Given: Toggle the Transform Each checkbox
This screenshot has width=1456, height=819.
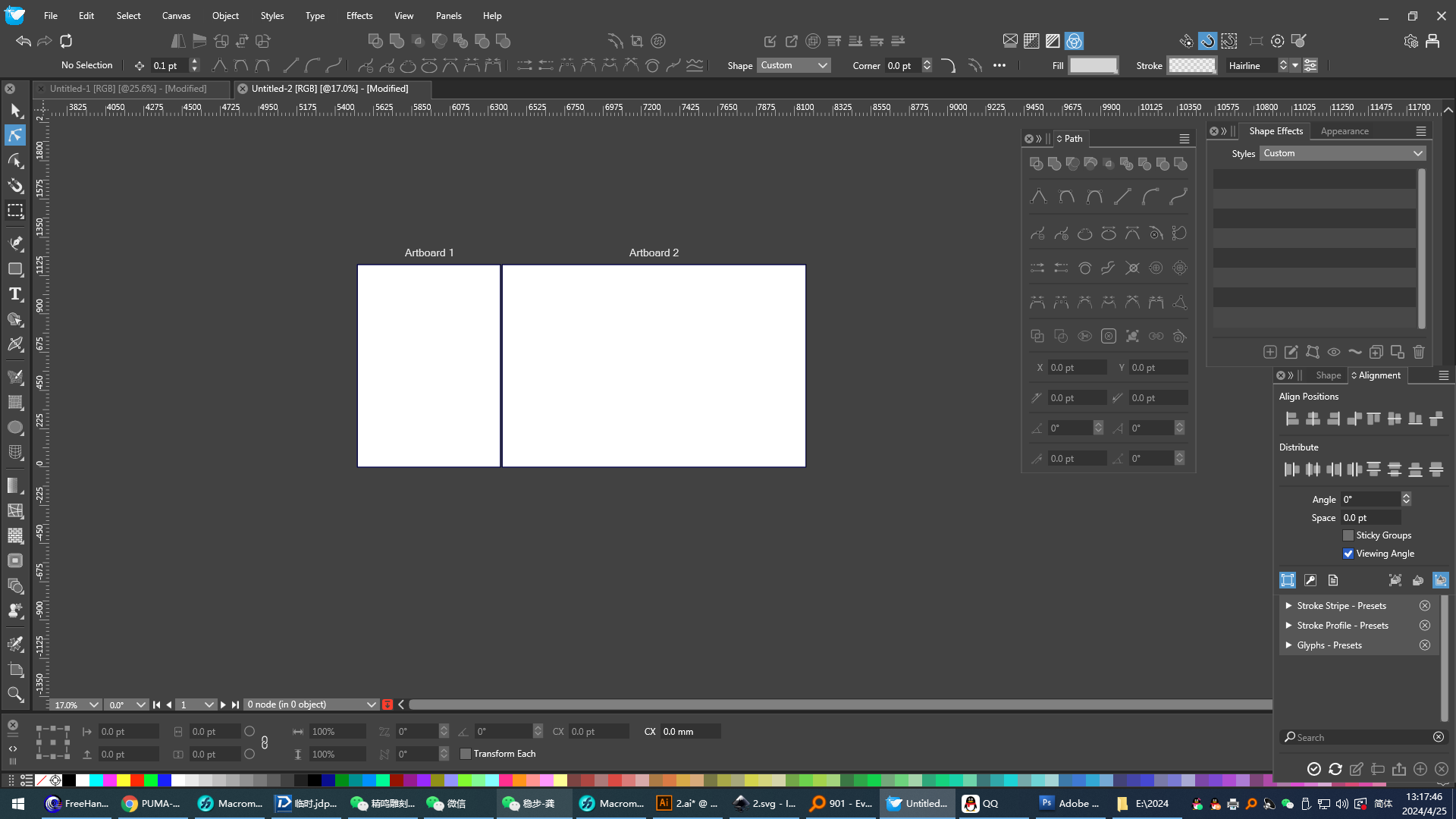Looking at the screenshot, I should [x=466, y=754].
